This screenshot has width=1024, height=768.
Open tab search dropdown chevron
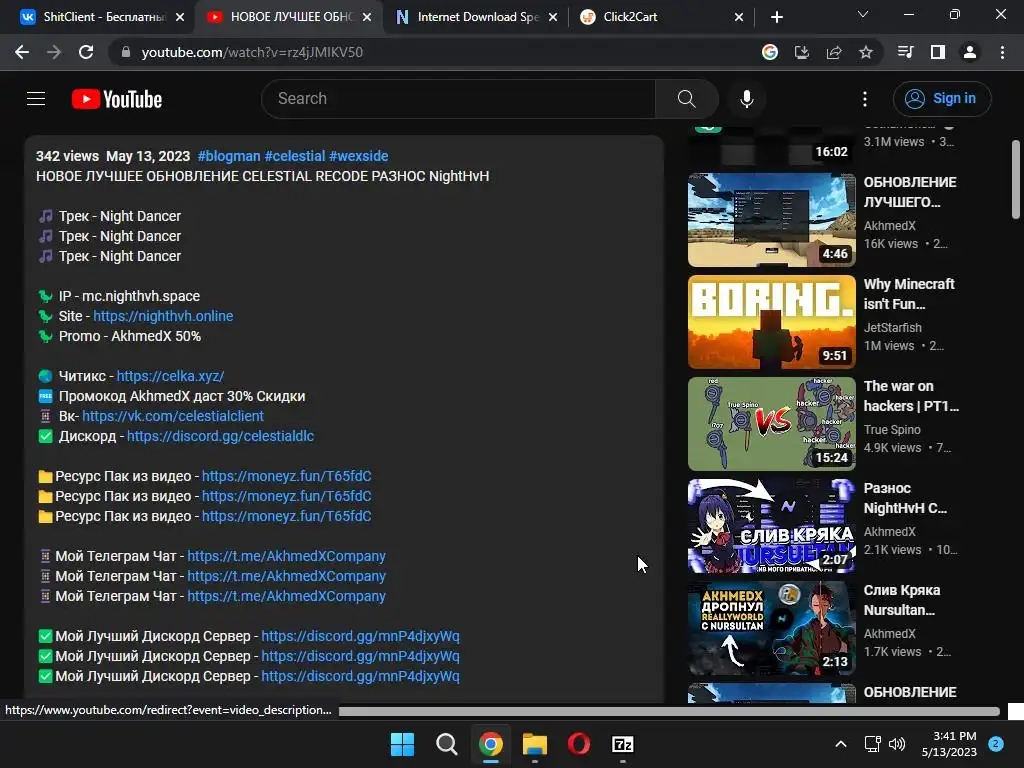pyautogui.click(x=863, y=14)
